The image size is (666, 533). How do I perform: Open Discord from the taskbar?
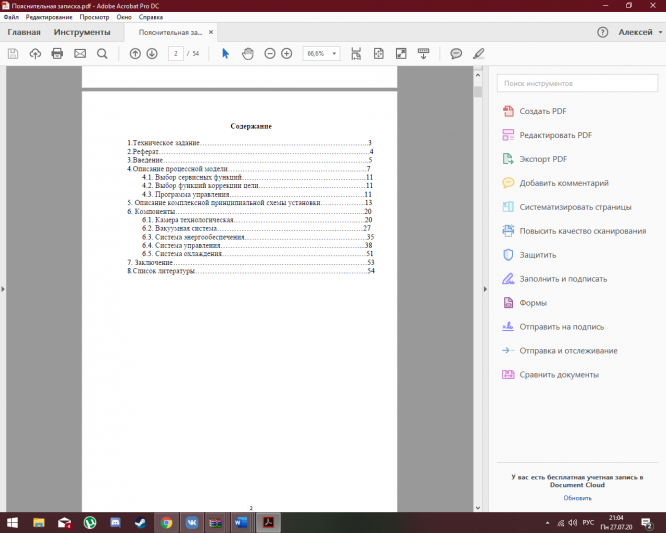click(115, 523)
